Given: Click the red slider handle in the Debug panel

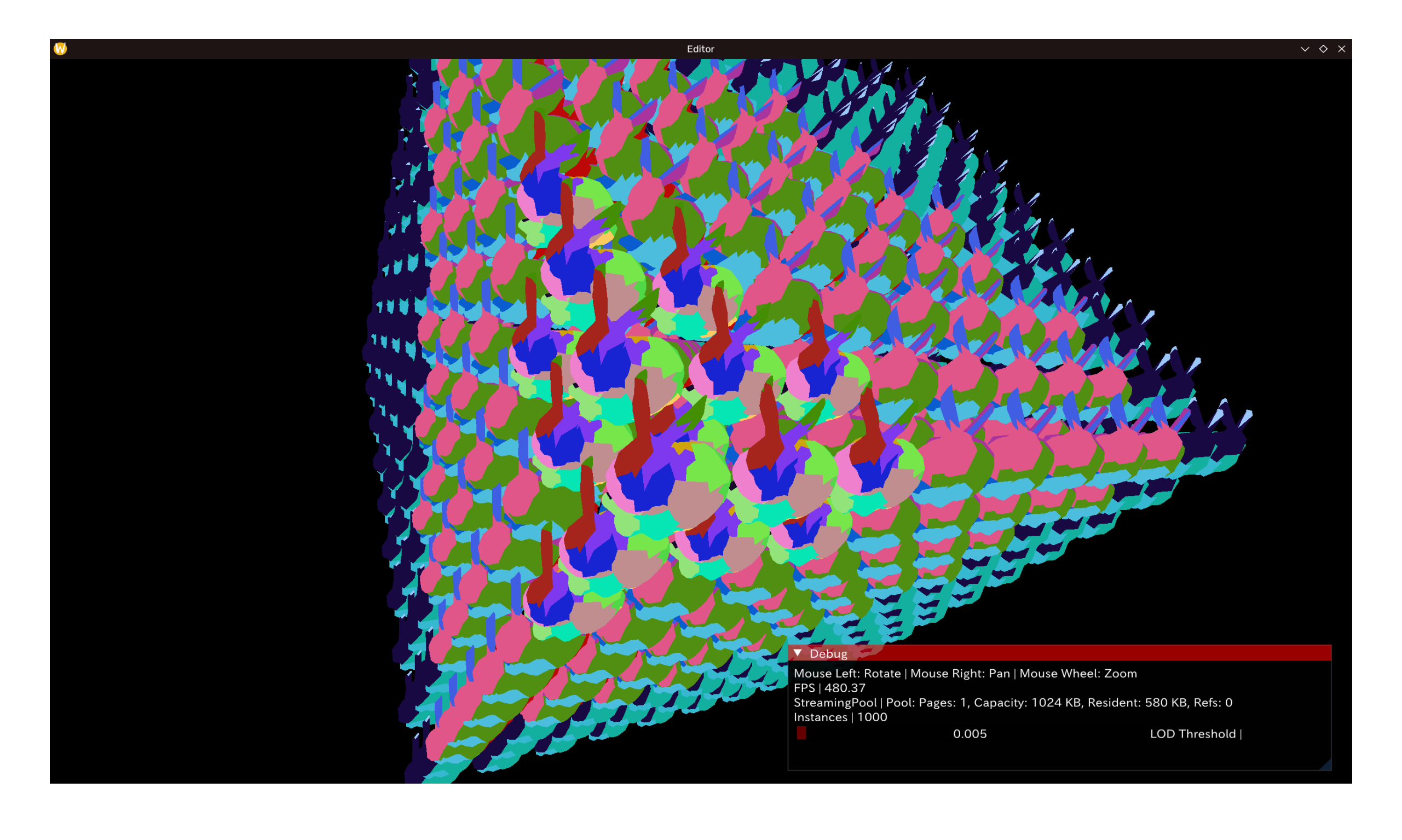Looking at the screenshot, I should [802, 734].
